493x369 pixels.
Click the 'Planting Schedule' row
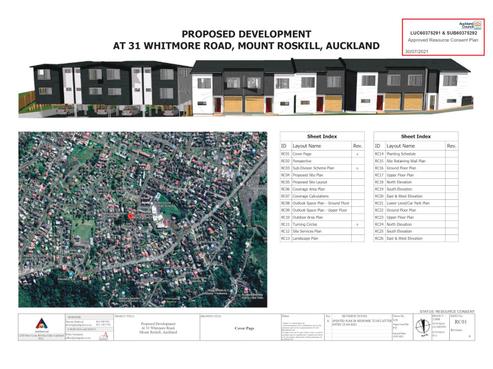click(x=416, y=154)
